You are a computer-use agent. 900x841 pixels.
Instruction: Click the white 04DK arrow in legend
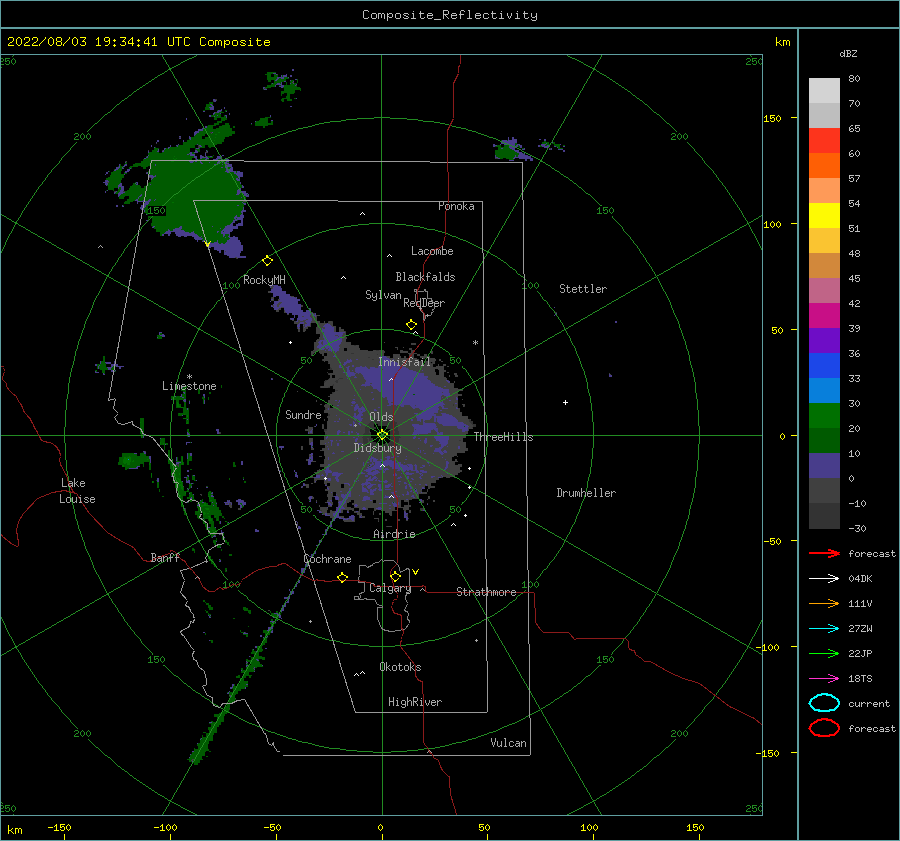(x=824, y=579)
